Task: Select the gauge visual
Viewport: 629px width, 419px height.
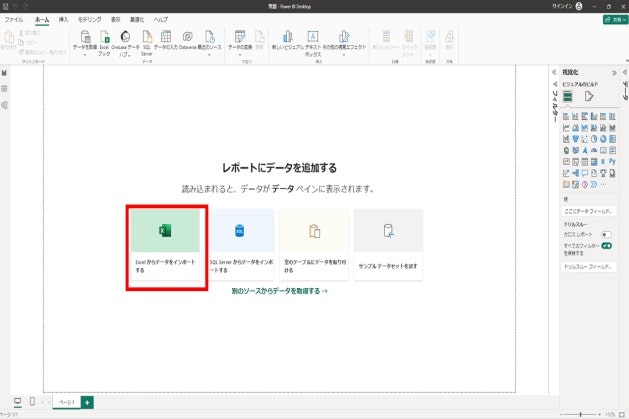Action: 594,150
